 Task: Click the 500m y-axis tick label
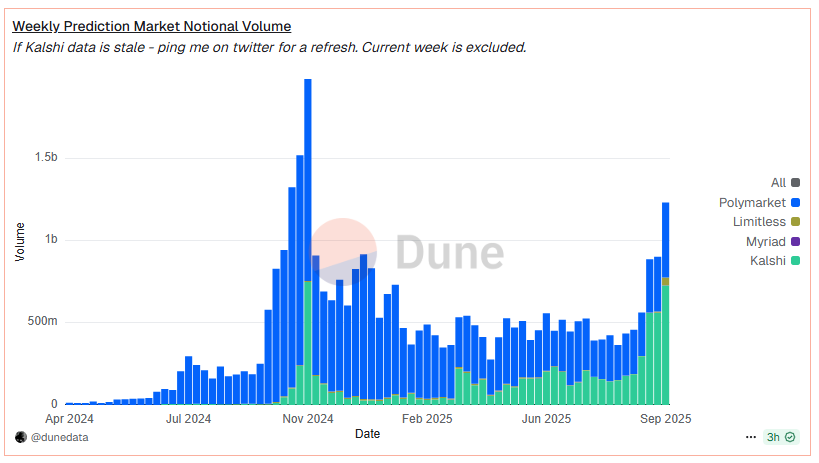click(42, 321)
